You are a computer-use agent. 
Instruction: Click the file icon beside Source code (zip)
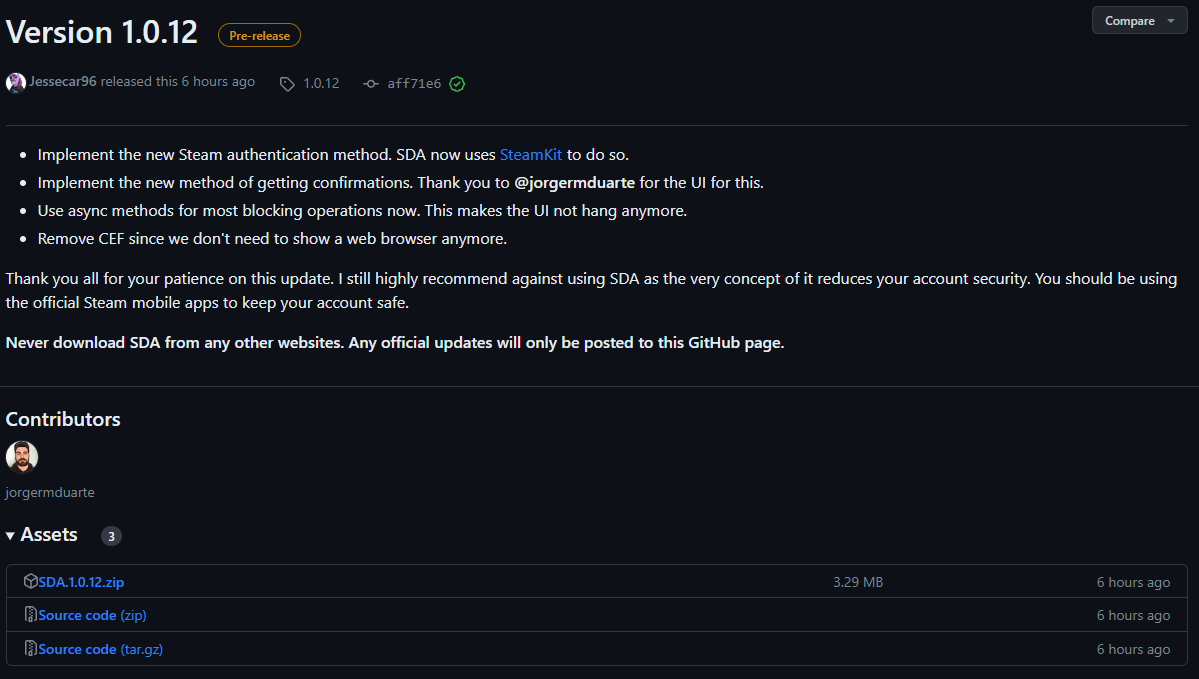point(31,615)
